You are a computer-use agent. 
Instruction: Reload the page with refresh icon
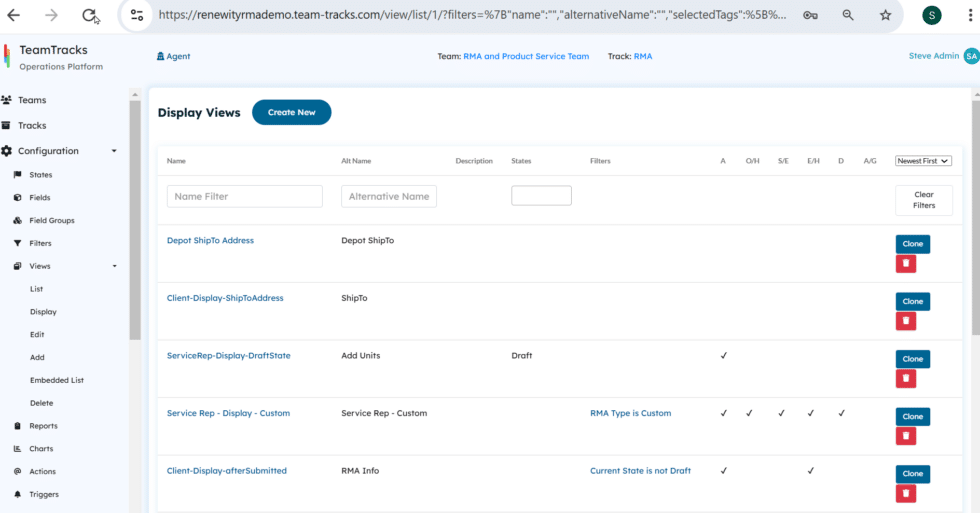(89, 15)
